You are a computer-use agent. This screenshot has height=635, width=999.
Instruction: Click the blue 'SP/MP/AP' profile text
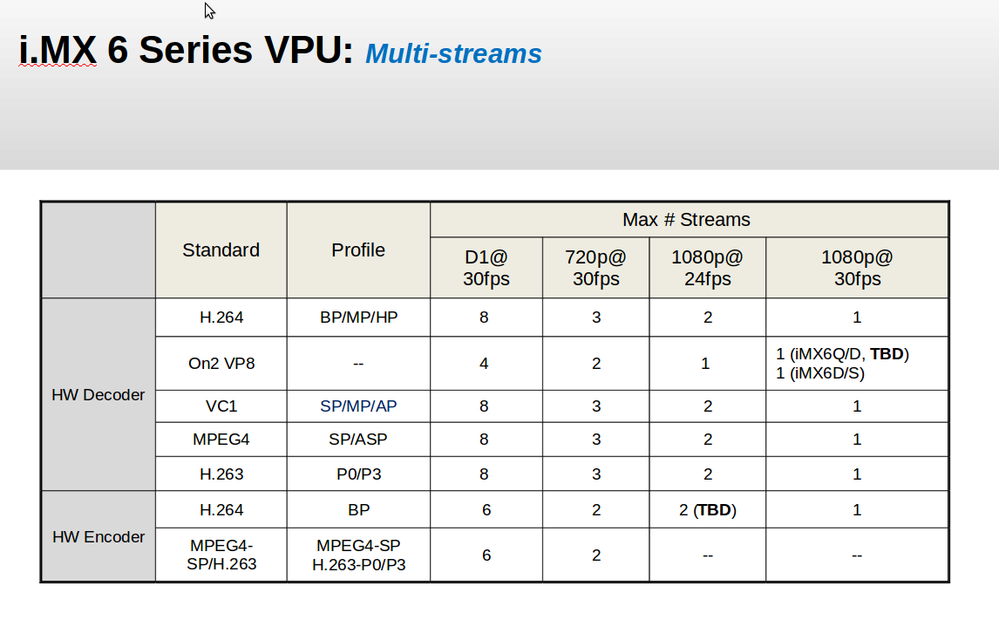358,406
